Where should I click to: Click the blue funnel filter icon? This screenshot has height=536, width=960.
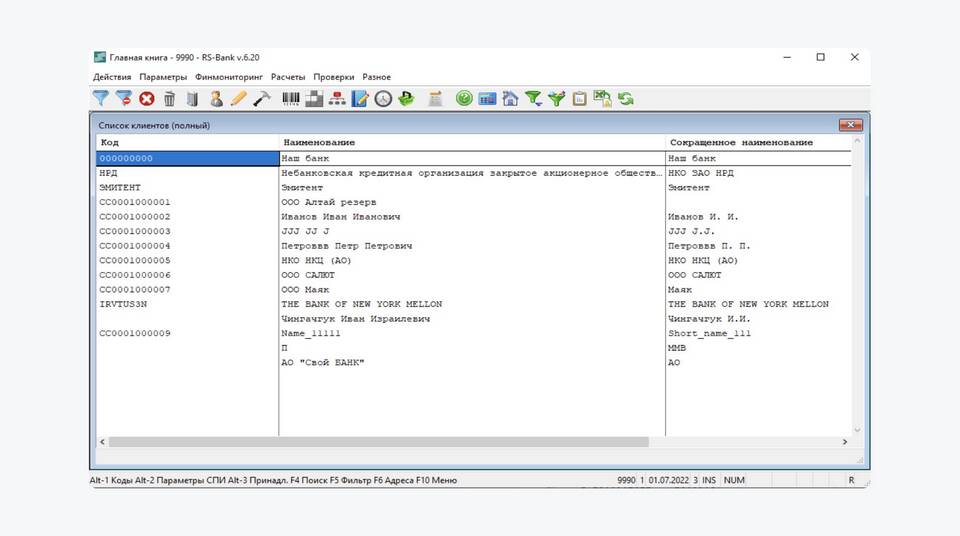tap(100, 98)
